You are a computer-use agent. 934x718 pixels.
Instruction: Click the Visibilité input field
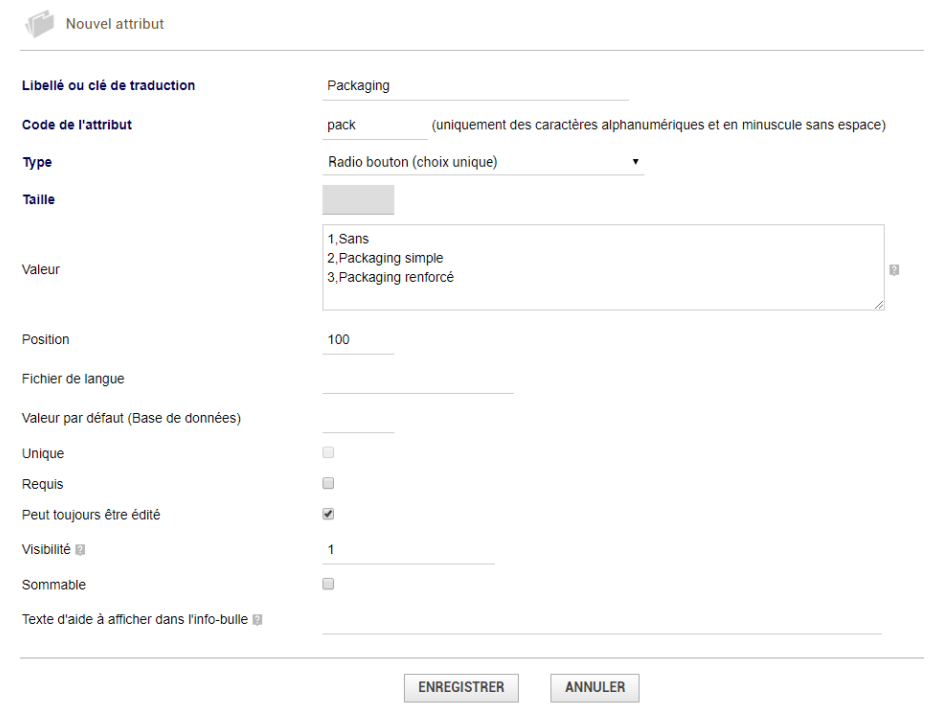pos(408,550)
